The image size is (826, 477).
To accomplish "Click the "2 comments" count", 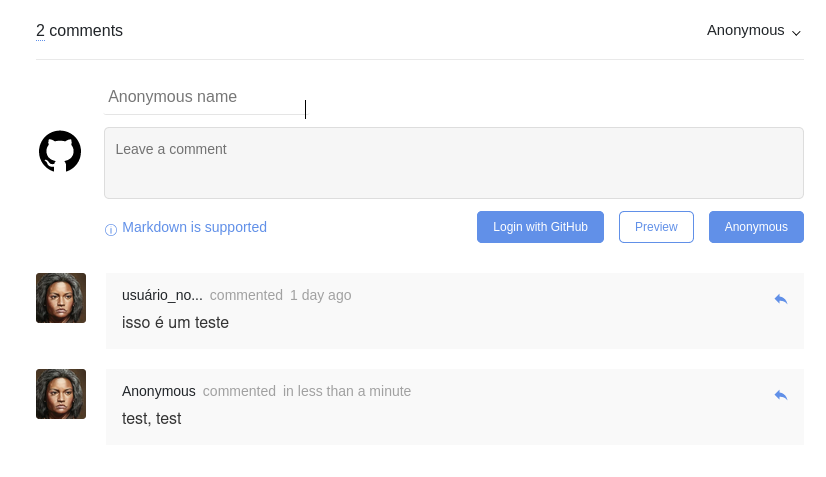I will [x=79, y=31].
